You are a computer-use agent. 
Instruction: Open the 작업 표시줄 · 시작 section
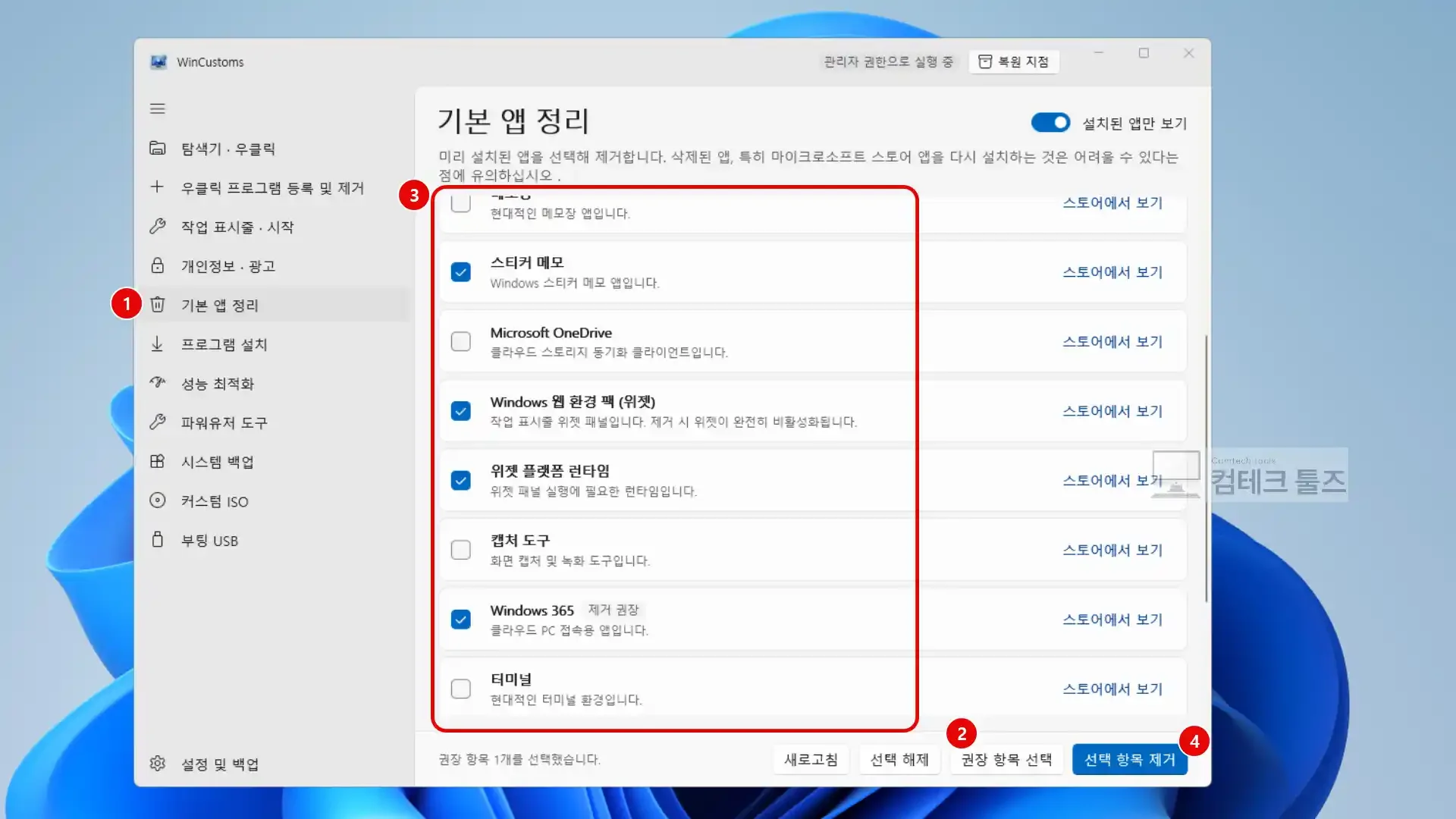273,227
